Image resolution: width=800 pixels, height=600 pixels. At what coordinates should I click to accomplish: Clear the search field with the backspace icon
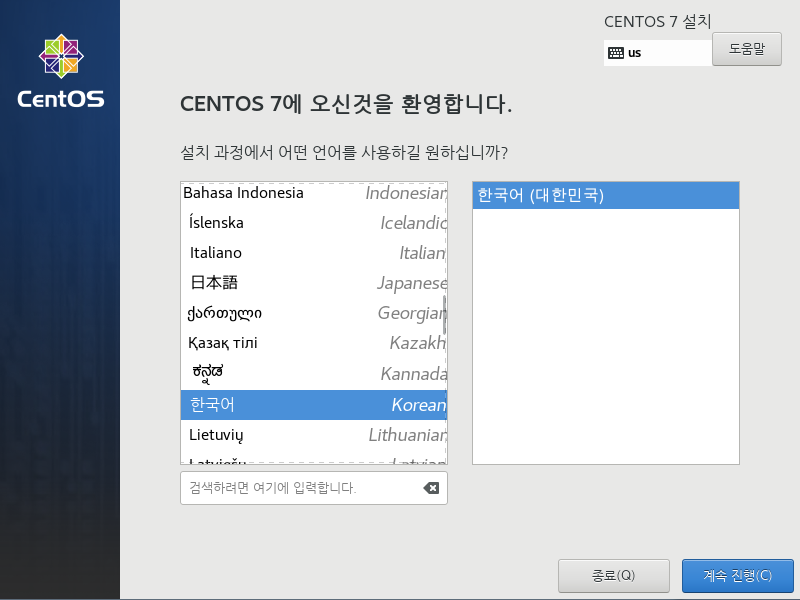click(x=431, y=488)
